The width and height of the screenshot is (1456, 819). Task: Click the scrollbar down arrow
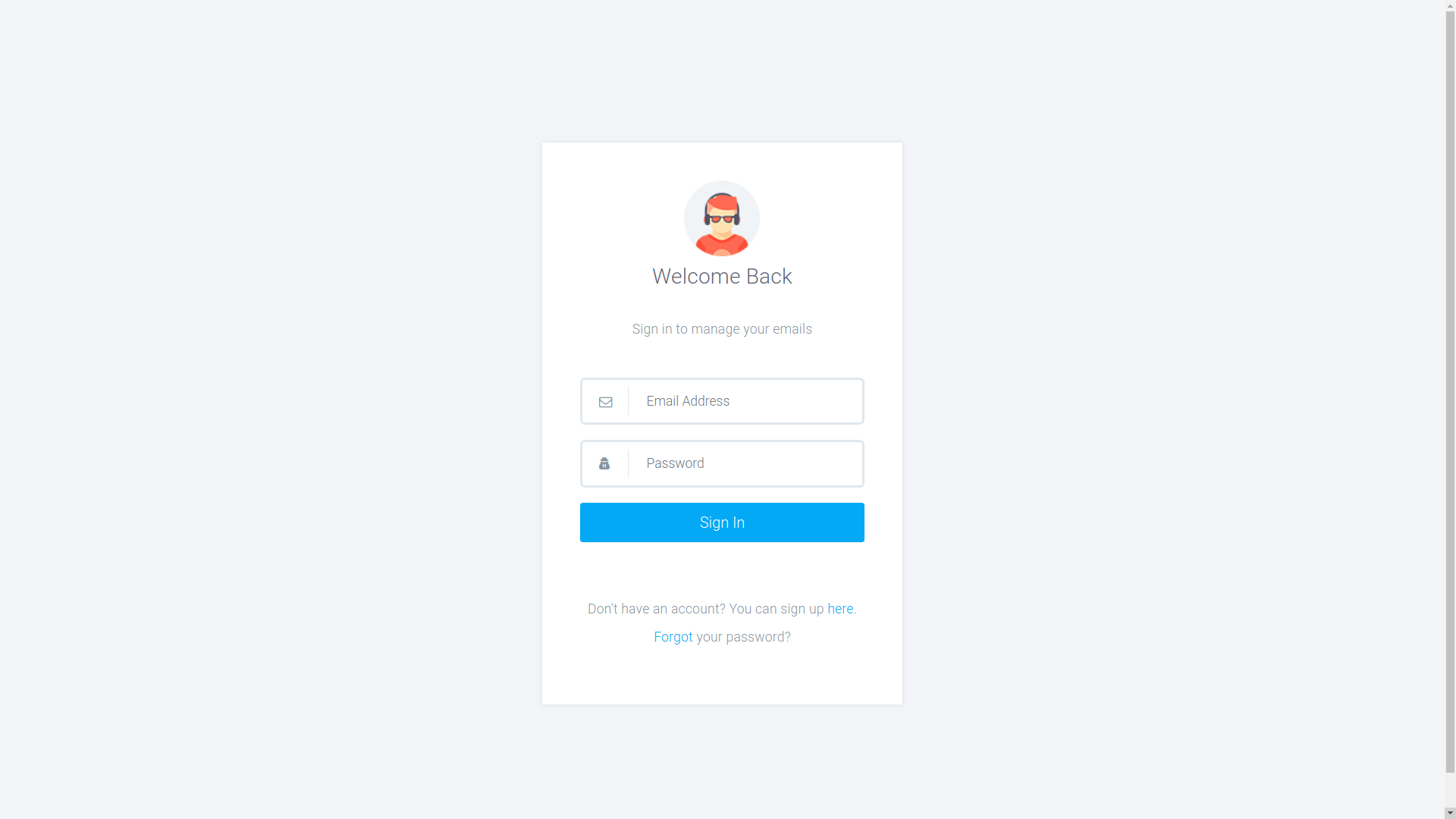coord(1450,813)
